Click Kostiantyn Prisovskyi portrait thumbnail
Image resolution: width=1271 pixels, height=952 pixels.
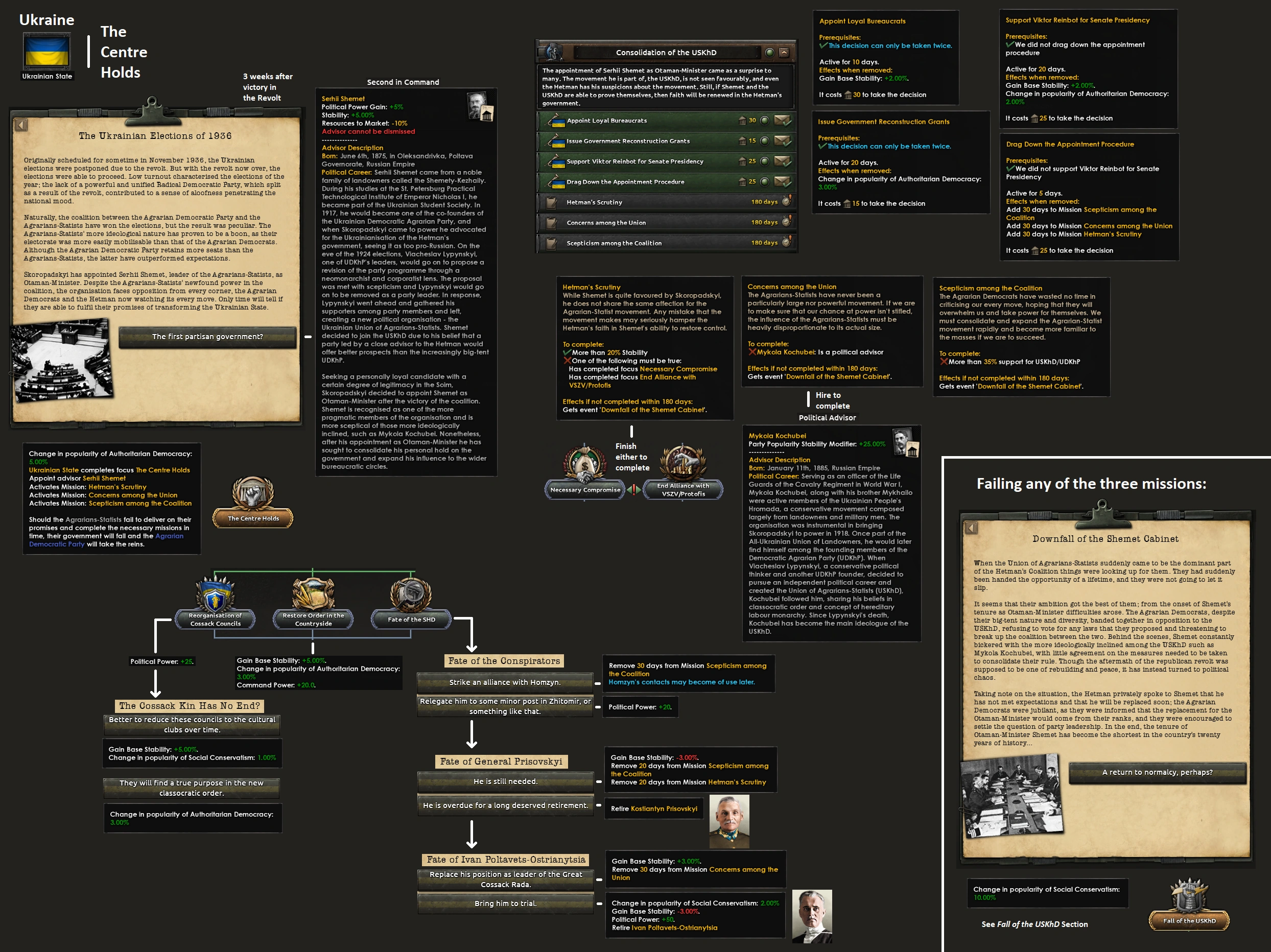pos(729,821)
